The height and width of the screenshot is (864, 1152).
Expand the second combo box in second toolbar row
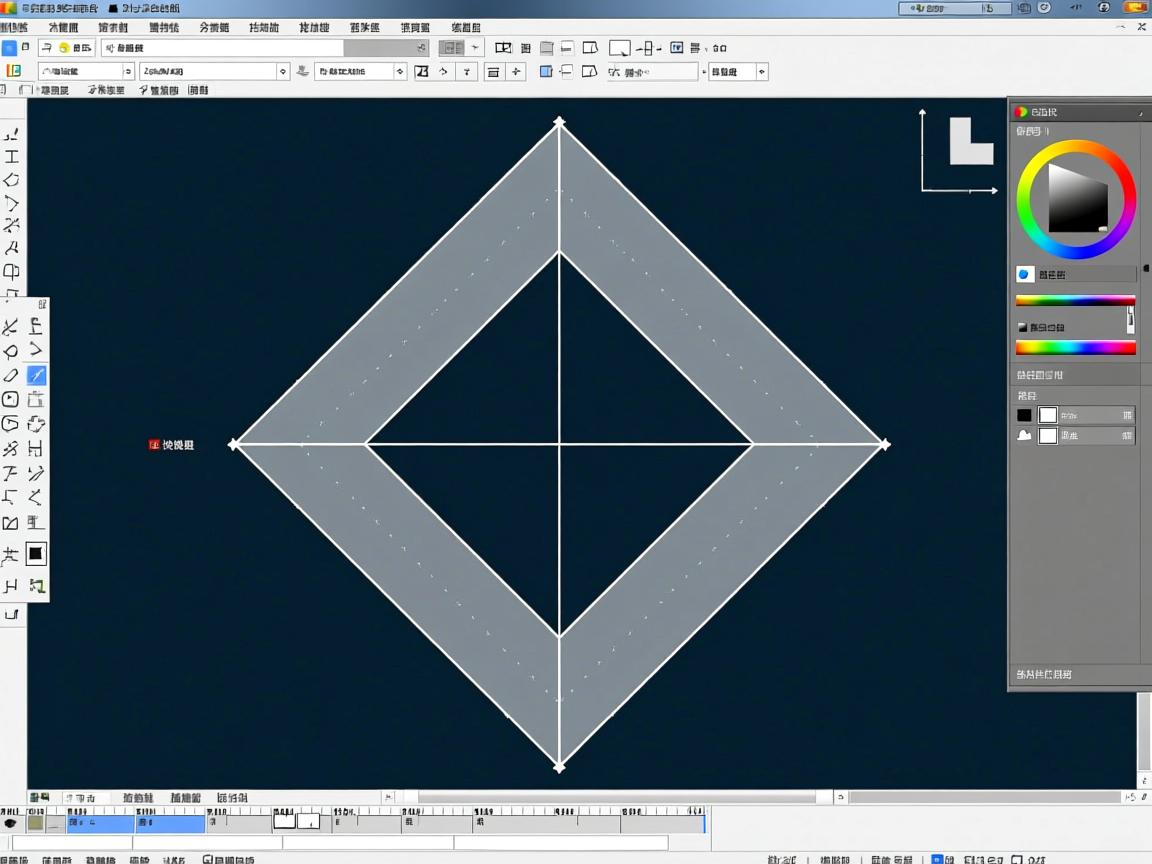point(214,72)
